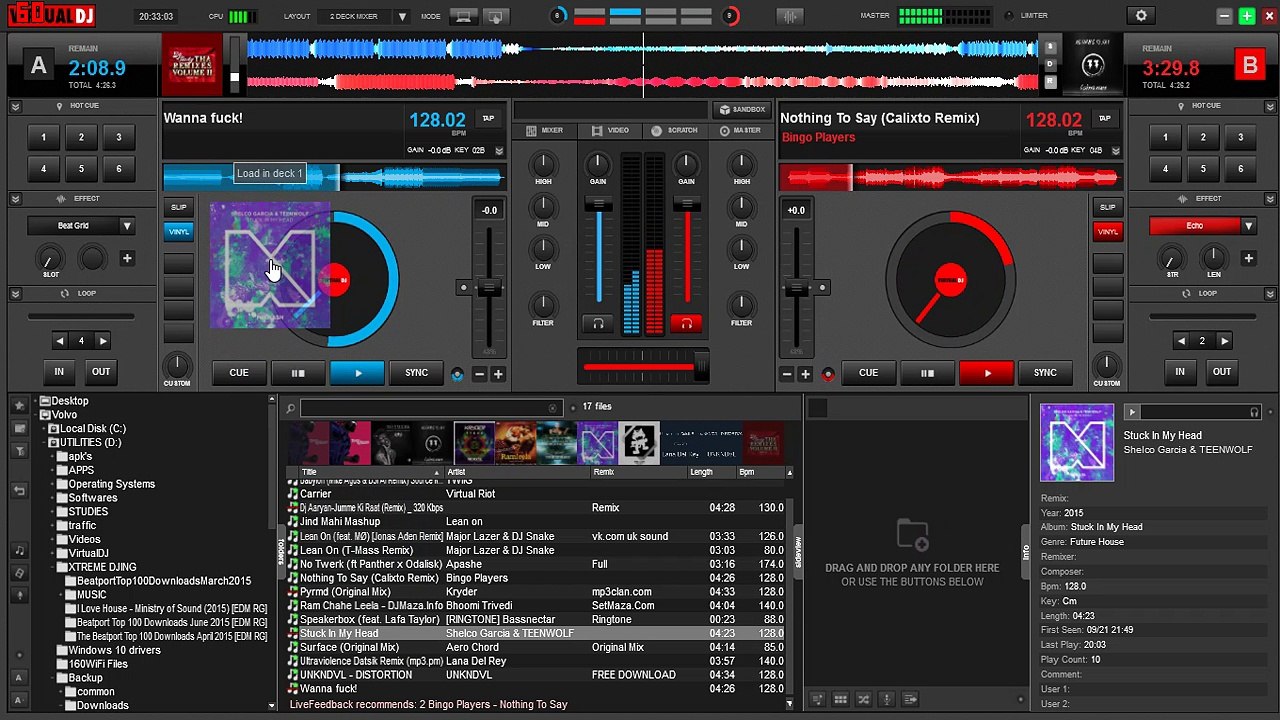Add effect slot with plus on deck B
Screen dimensions: 1280x720
[1248, 258]
